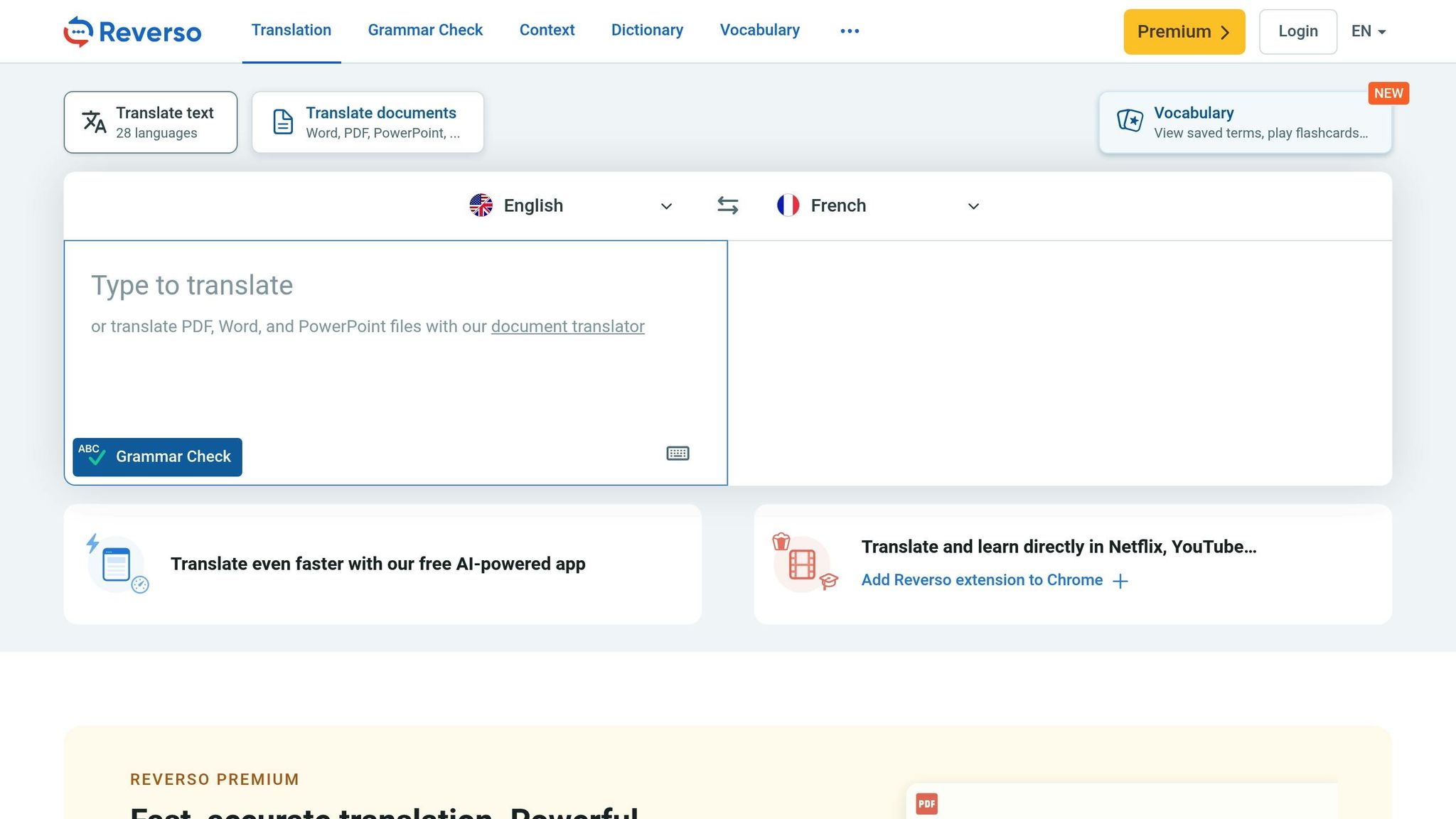Image resolution: width=1456 pixels, height=819 pixels.
Task: Open the Vocabulary saved terms card
Action: (1245, 122)
